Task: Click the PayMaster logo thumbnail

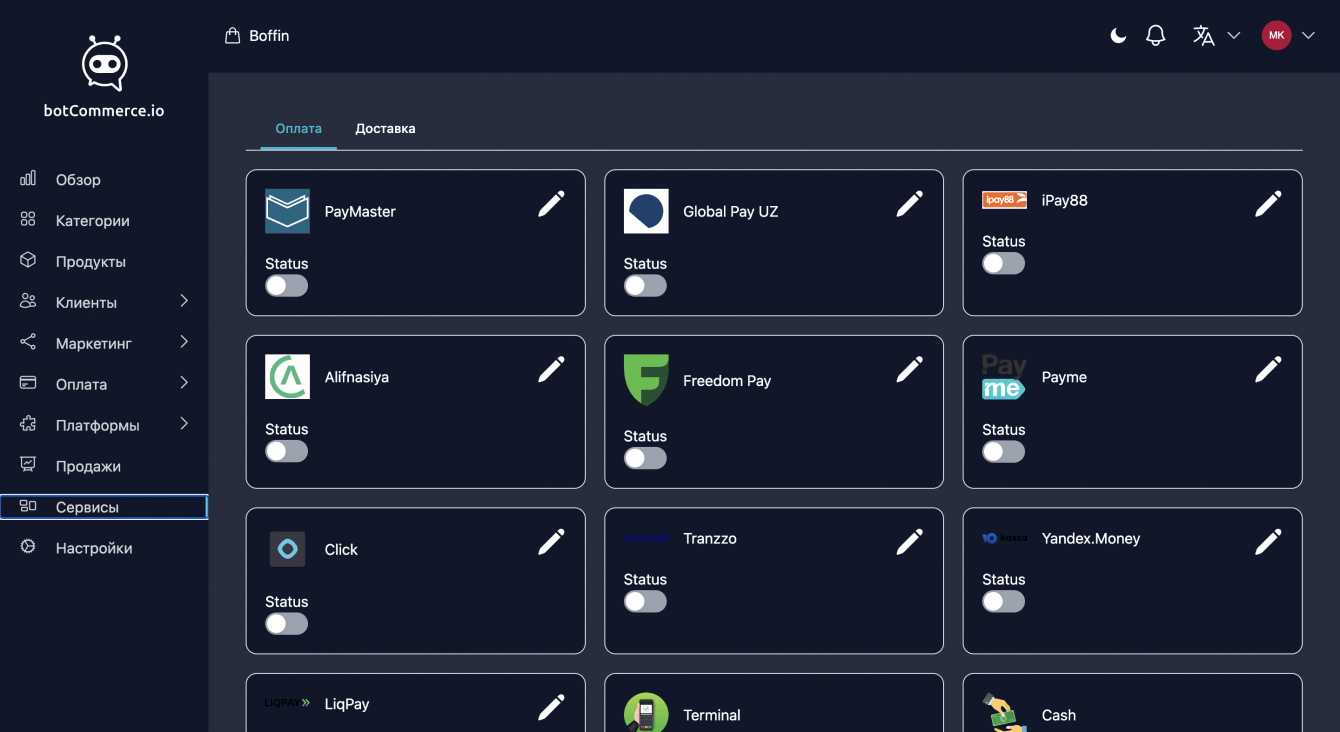Action: tap(287, 211)
